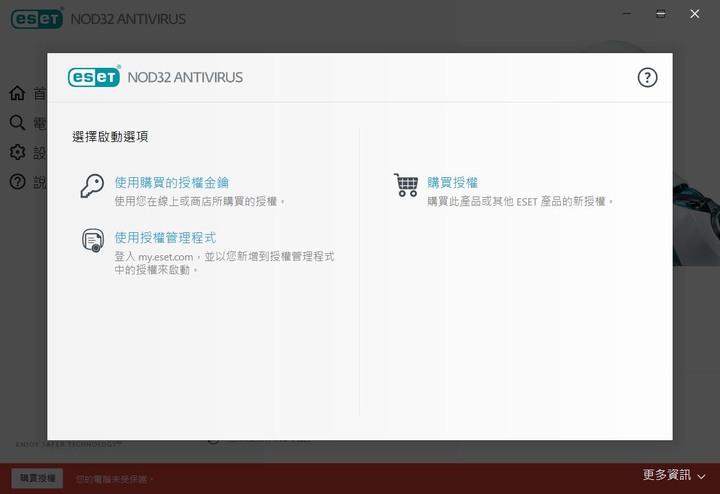Screen dimensions: 720x494
Task: Minimize the ESET main window
Action: [x=627, y=14]
